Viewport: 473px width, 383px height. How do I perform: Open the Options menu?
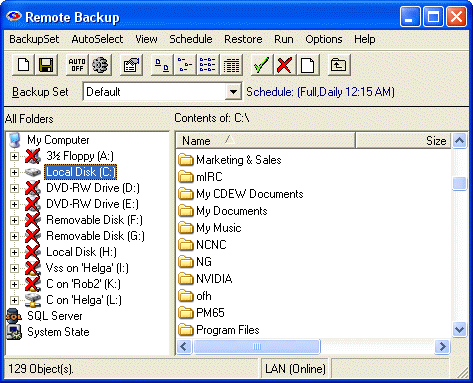coord(324,39)
